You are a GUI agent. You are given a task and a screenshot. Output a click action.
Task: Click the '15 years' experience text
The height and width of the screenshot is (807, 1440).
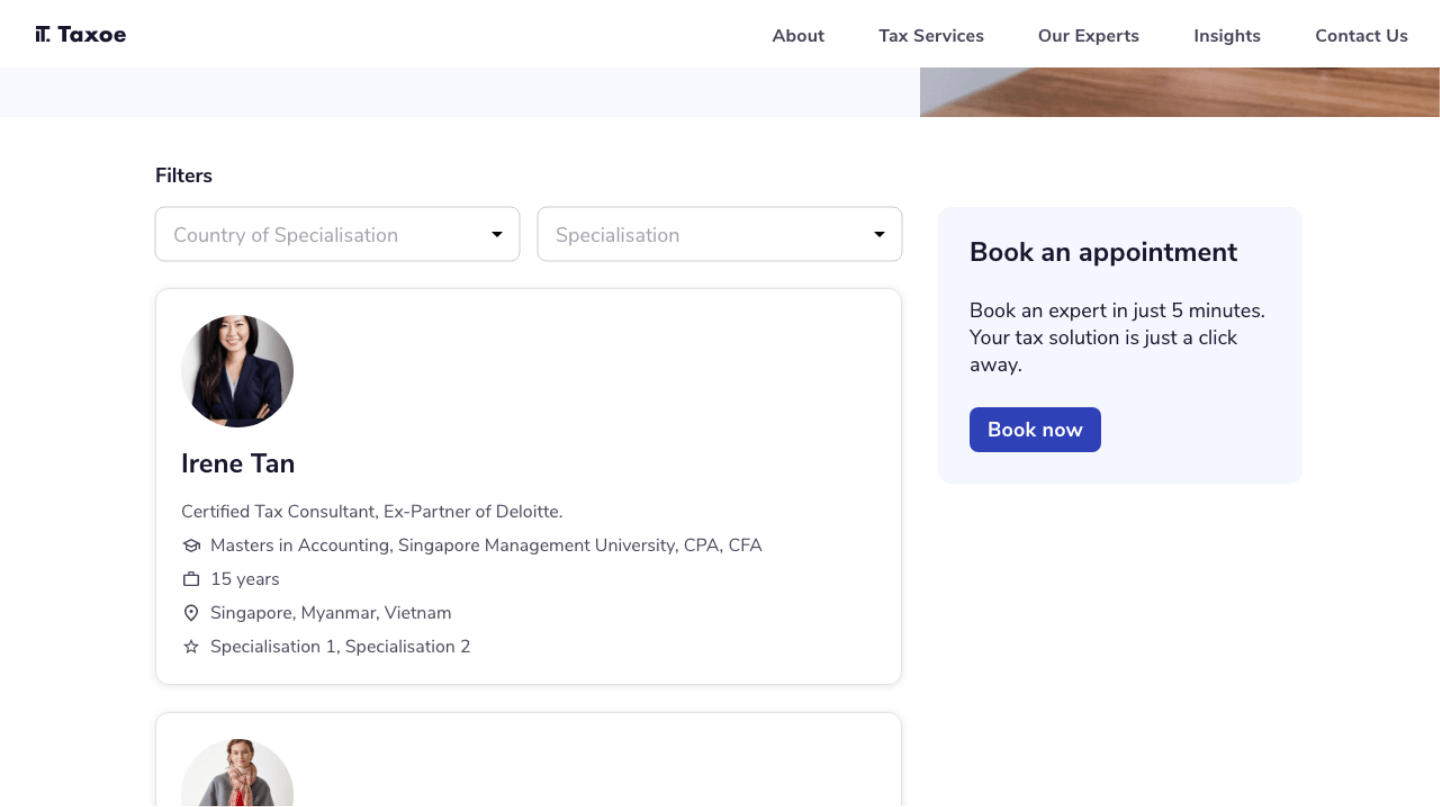[245, 579]
